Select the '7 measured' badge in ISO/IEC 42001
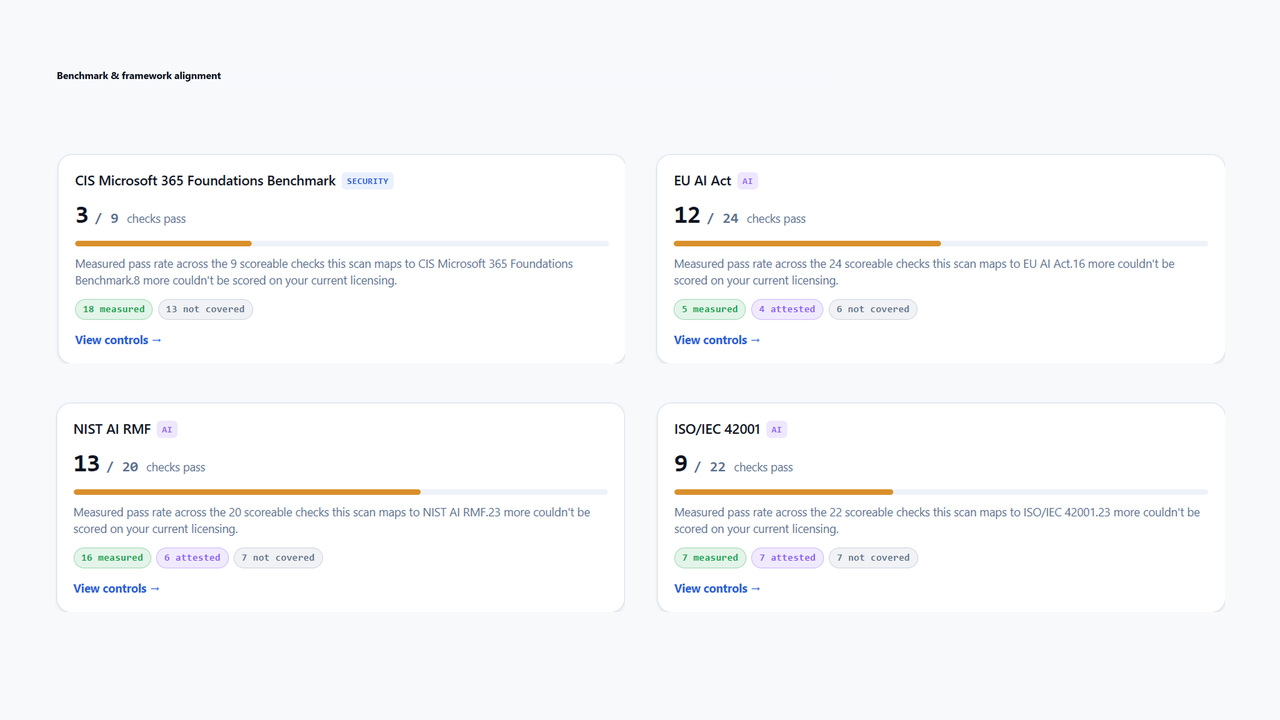This screenshot has width=1280, height=720. tap(710, 557)
